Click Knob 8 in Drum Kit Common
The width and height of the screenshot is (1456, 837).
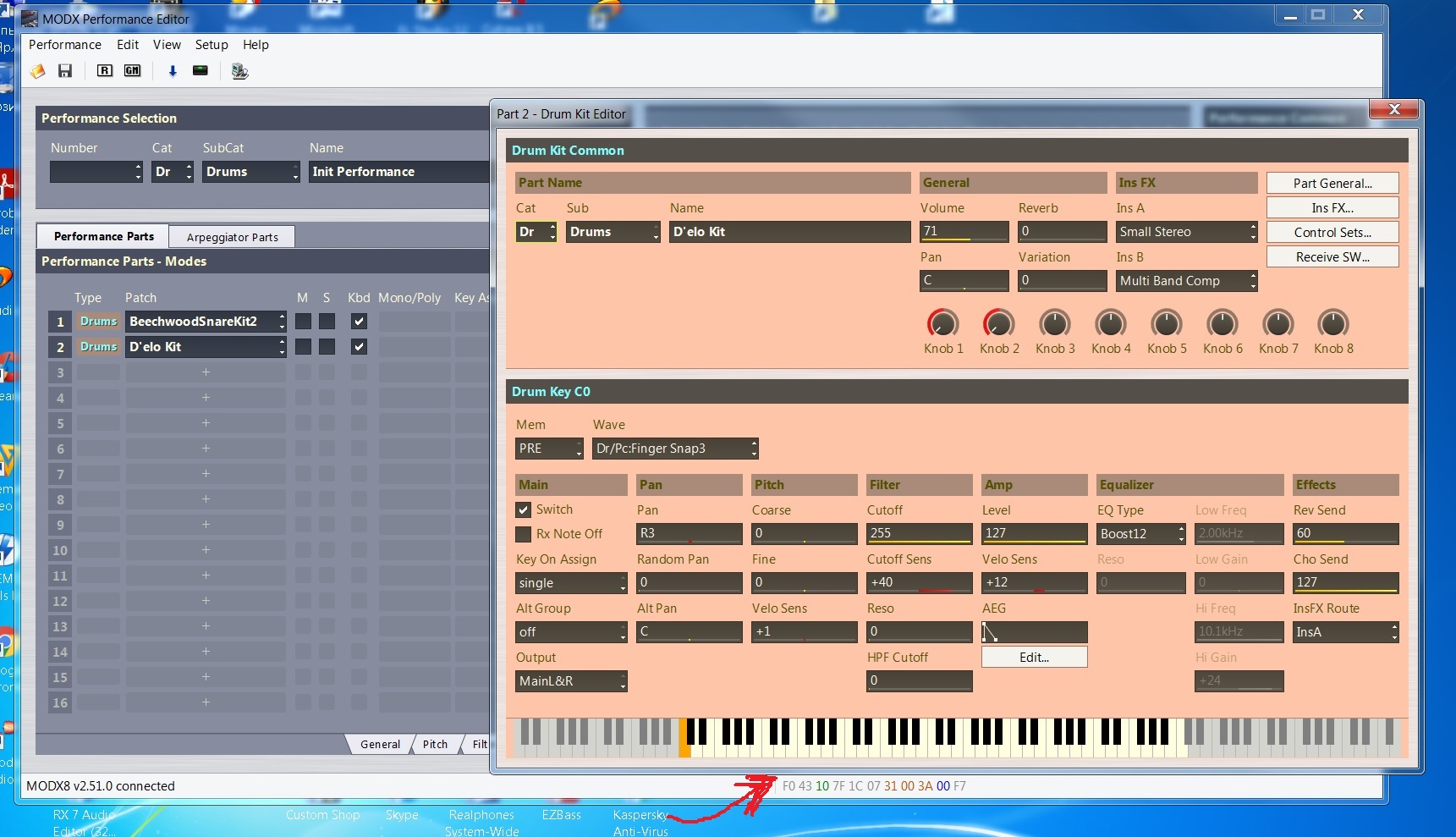click(x=1333, y=323)
